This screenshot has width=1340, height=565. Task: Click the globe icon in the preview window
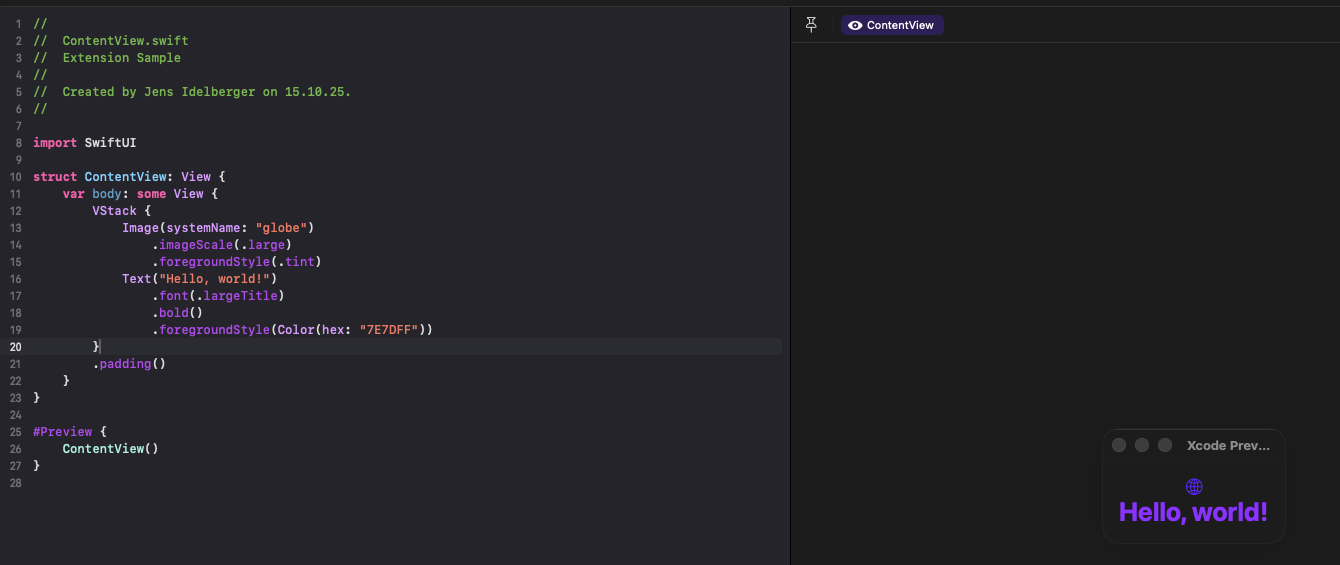tap(1193, 487)
